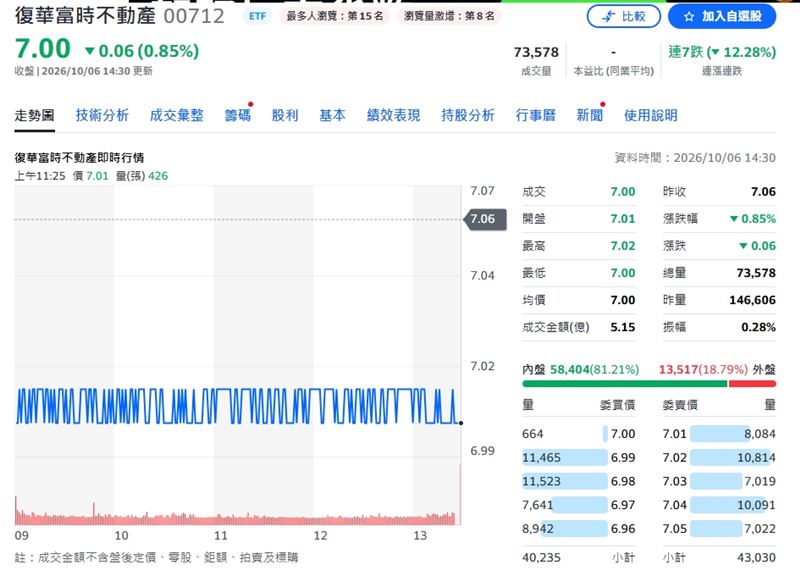Click 昨量 value 146,606
This screenshot has width=800, height=581.
[753, 300]
